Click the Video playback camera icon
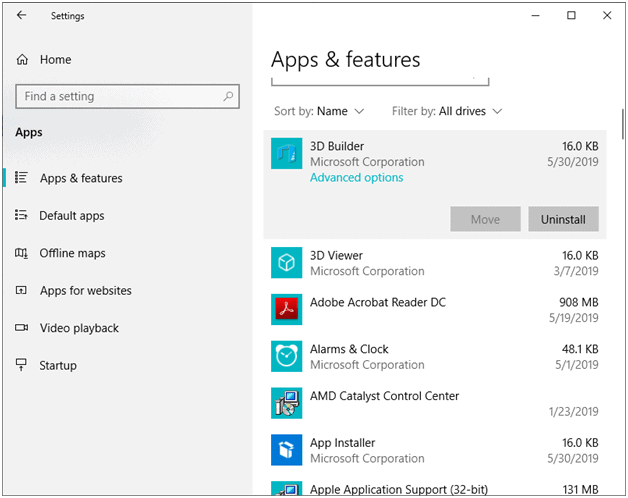Screen dimensions: 628x498 coord(21,328)
